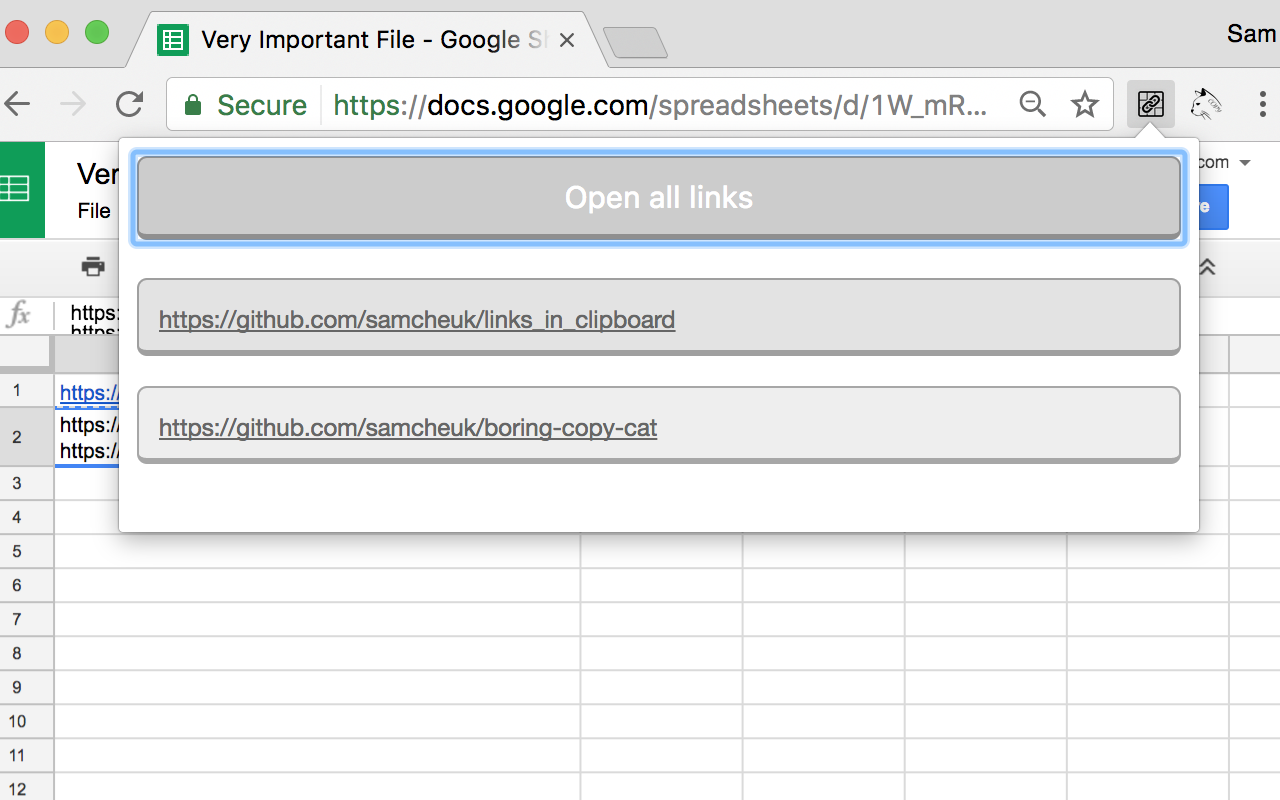
Task: Open the account dropdown arrow
Action: tap(1245, 162)
